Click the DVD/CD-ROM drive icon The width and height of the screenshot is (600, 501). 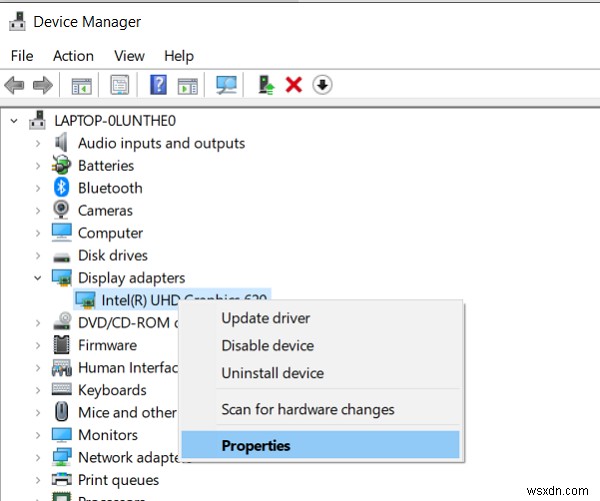coord(62,321)
